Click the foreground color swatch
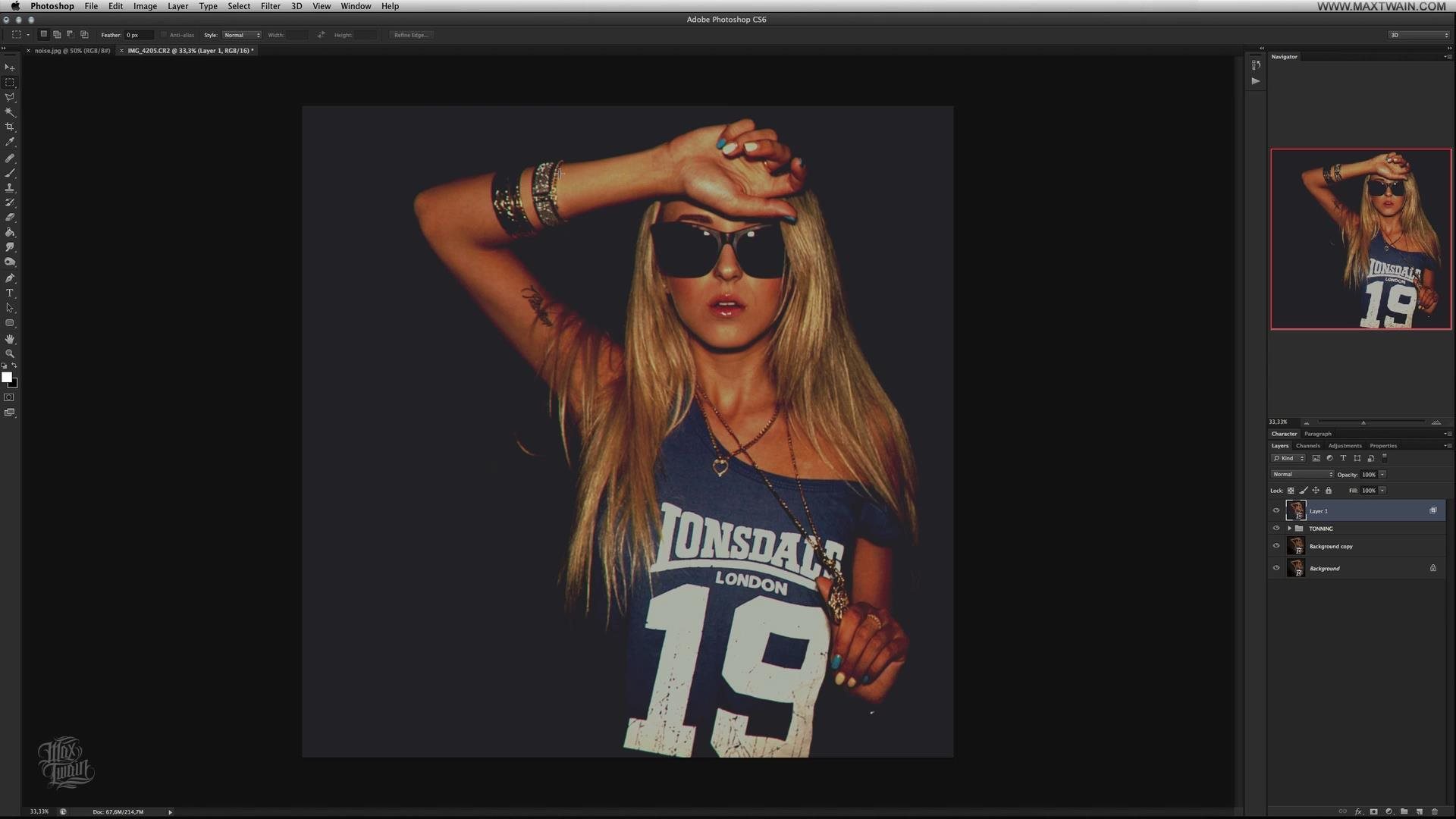Image resolution: width=1456 pixels, height=819 pixels. pyautogui.click(x=6, y=377)
